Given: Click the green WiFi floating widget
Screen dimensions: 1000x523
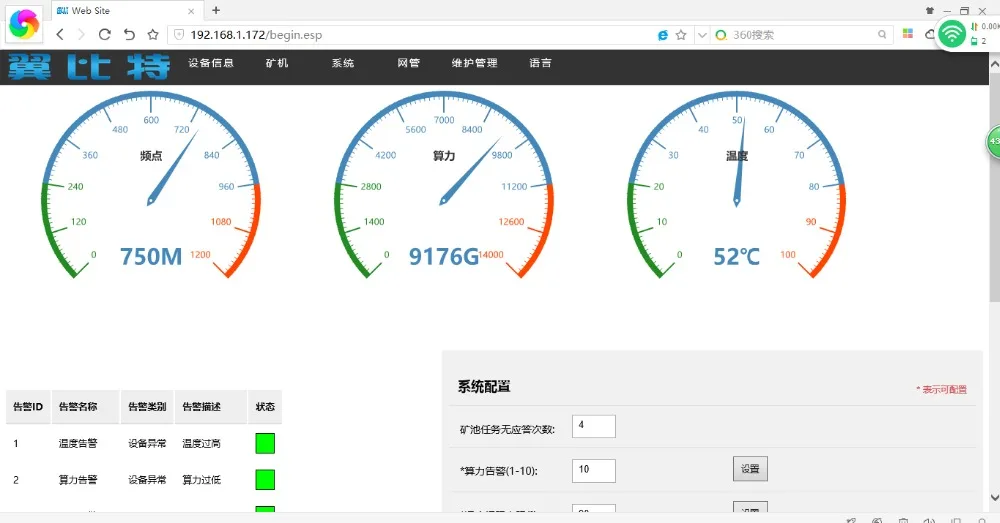Looking at the screenshot, I should tap(952, 33).
